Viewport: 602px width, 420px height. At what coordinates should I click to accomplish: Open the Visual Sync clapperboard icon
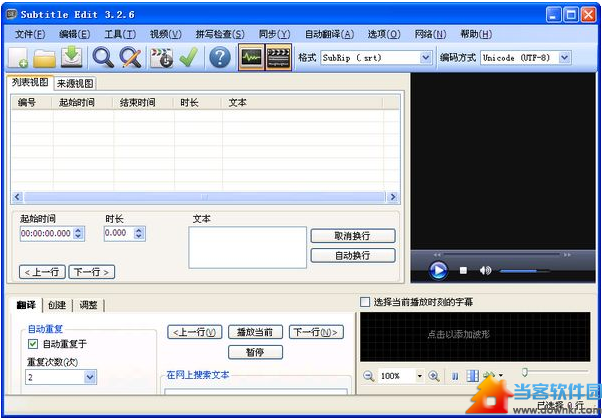coord(161,58)
